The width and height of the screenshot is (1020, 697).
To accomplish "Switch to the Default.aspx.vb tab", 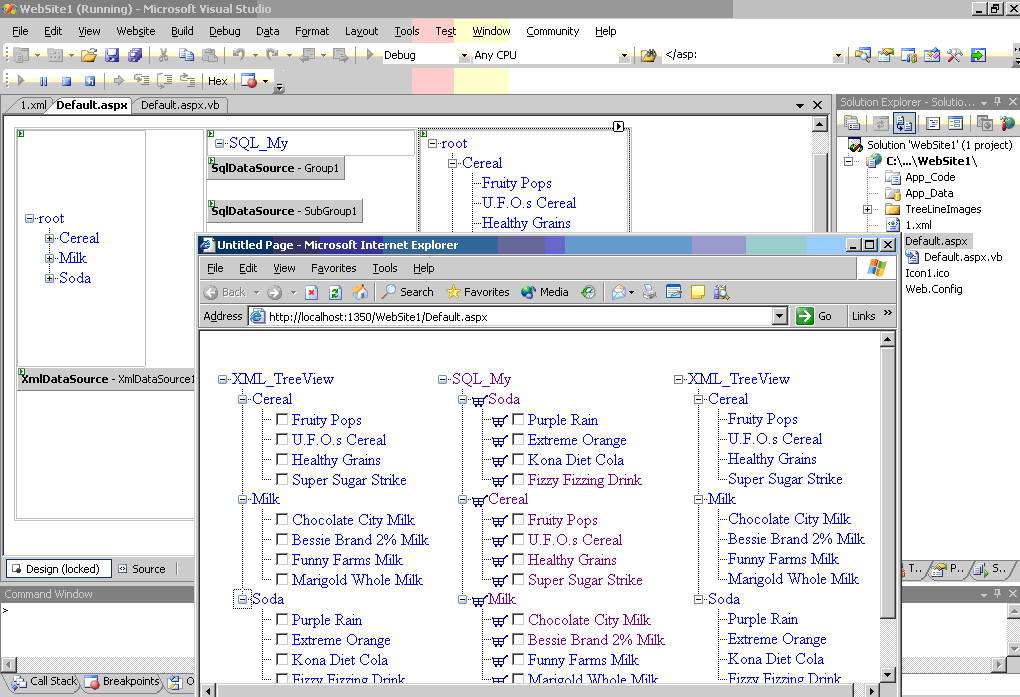I will pyautogui.click(x=179, y=104).
